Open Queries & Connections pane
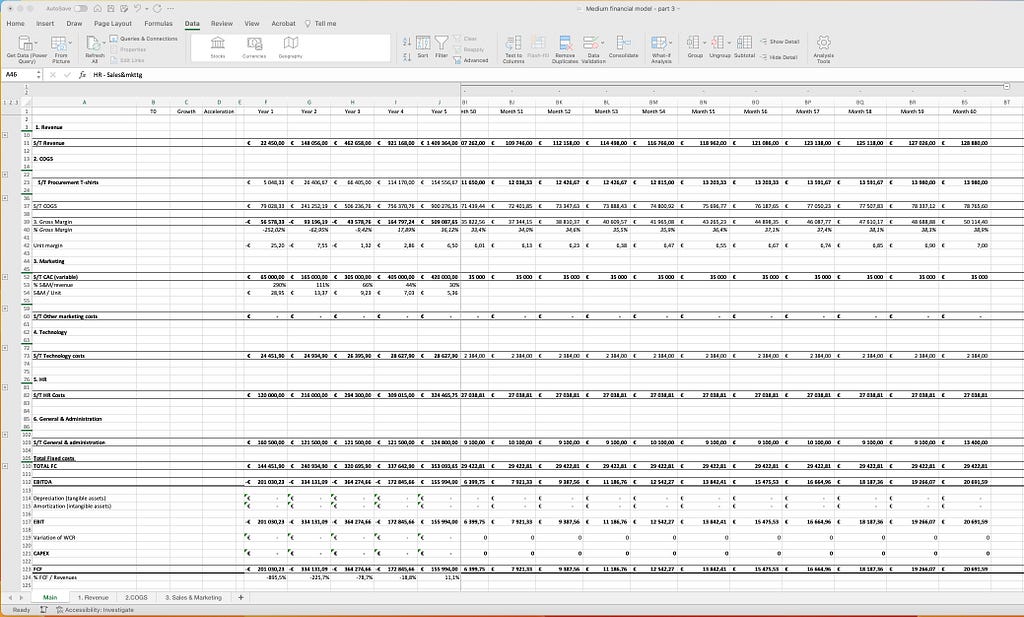This screenshot has height=617, width=1024. (x=144, y=39)
